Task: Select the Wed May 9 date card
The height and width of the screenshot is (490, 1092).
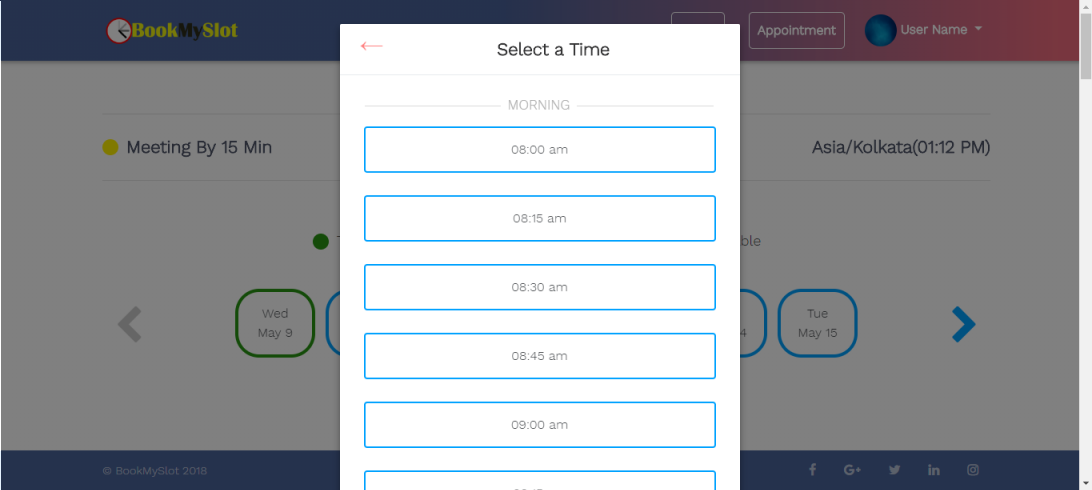Action: coord(275,323)
